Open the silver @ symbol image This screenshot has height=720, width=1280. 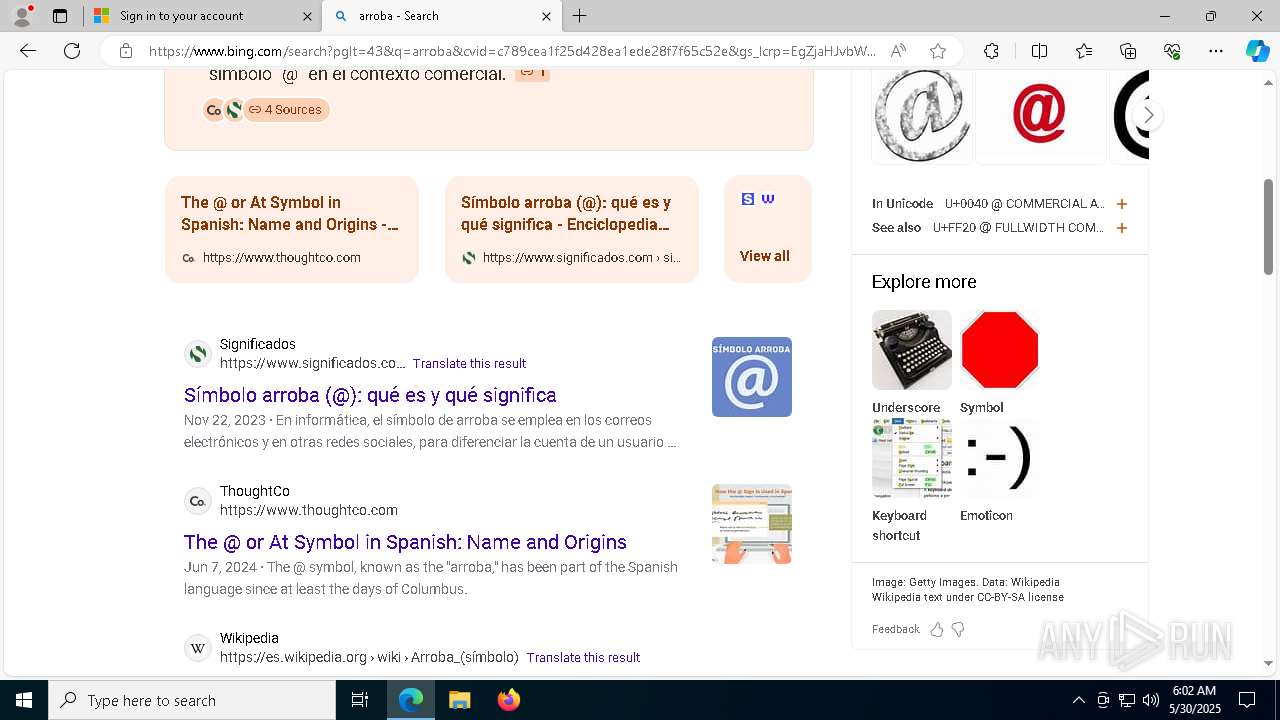(922, 115)
